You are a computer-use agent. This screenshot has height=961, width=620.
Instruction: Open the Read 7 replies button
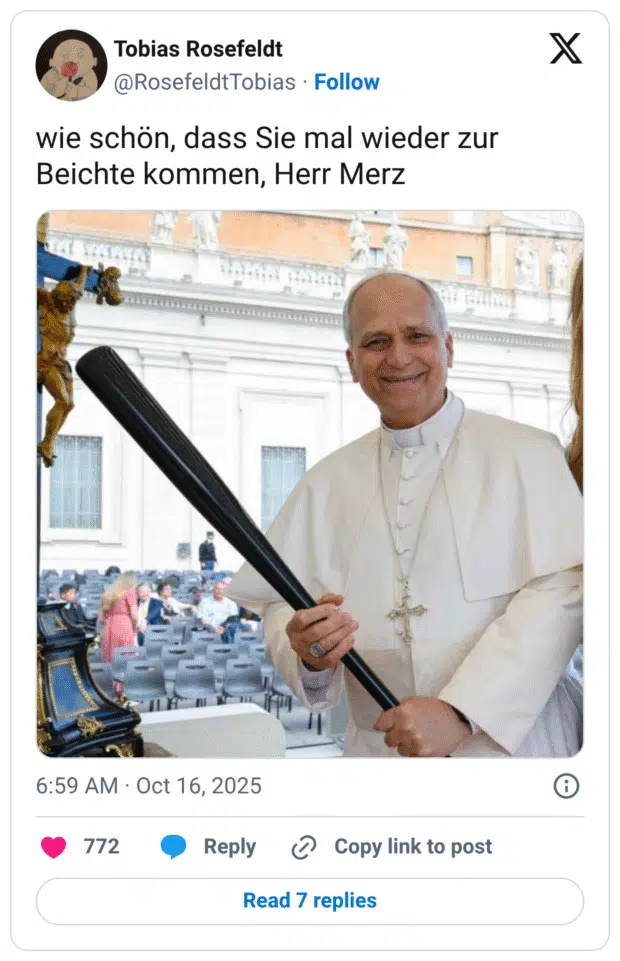click(x=310, y=901)
